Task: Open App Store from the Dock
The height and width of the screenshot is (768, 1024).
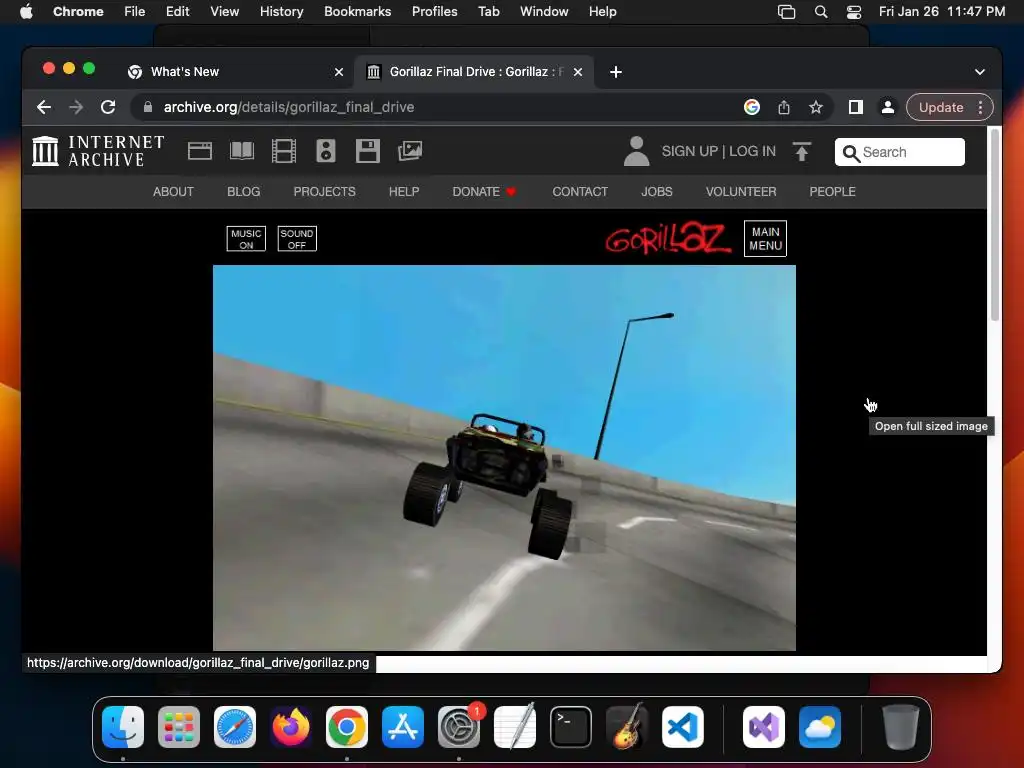Action: [403, 727]
